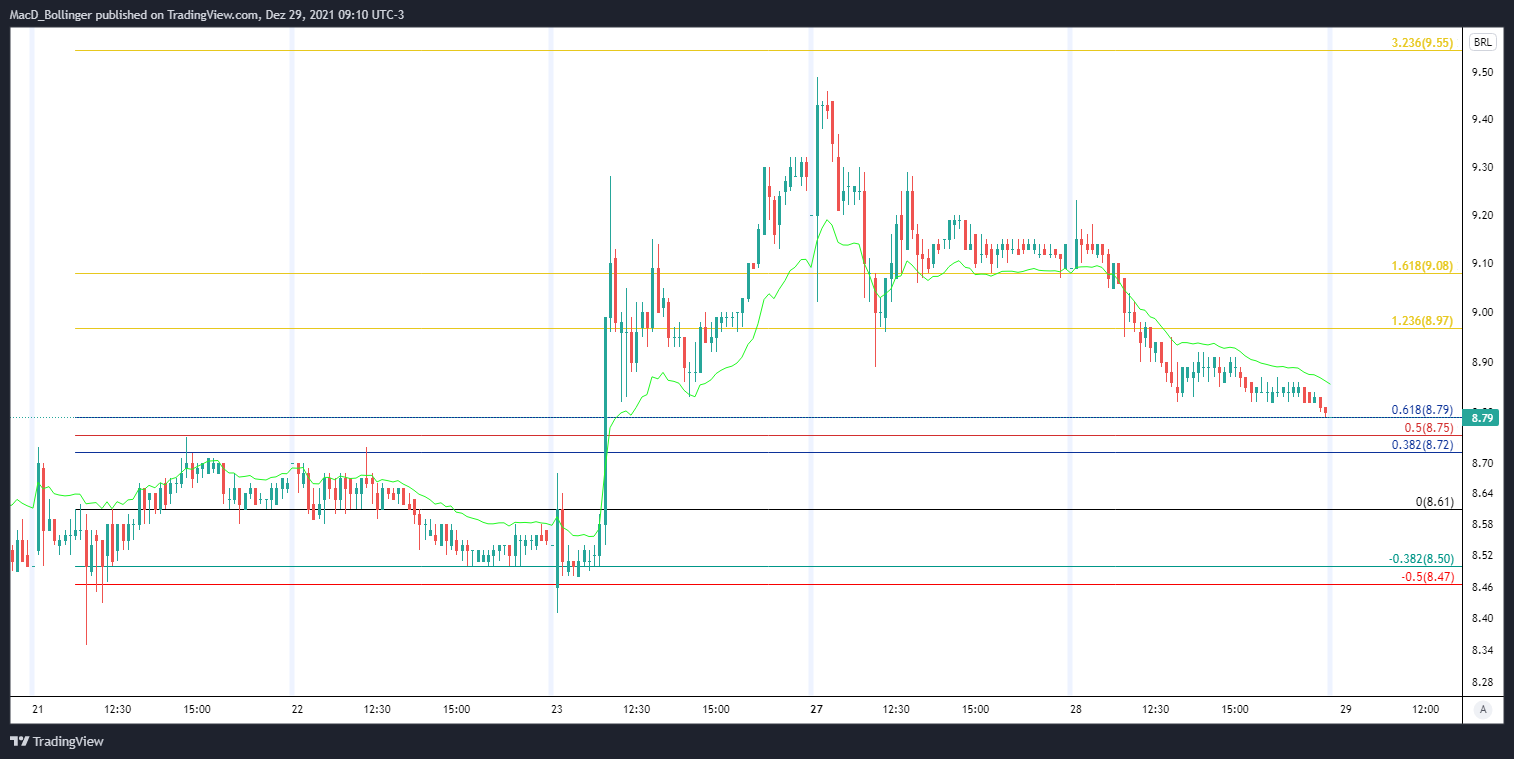
Task: Click the 9.20 price axis label
Action: tap(1482, 216)
